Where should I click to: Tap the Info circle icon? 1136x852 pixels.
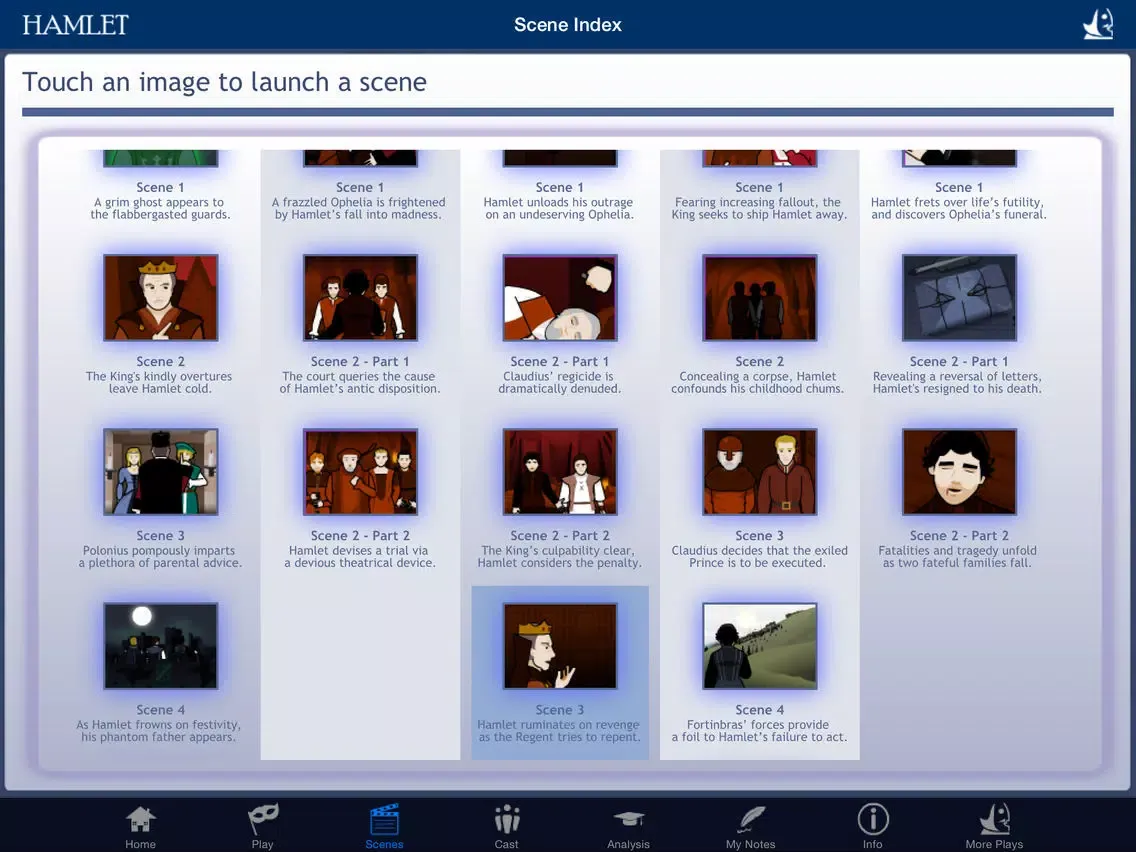tap(873, 819)
